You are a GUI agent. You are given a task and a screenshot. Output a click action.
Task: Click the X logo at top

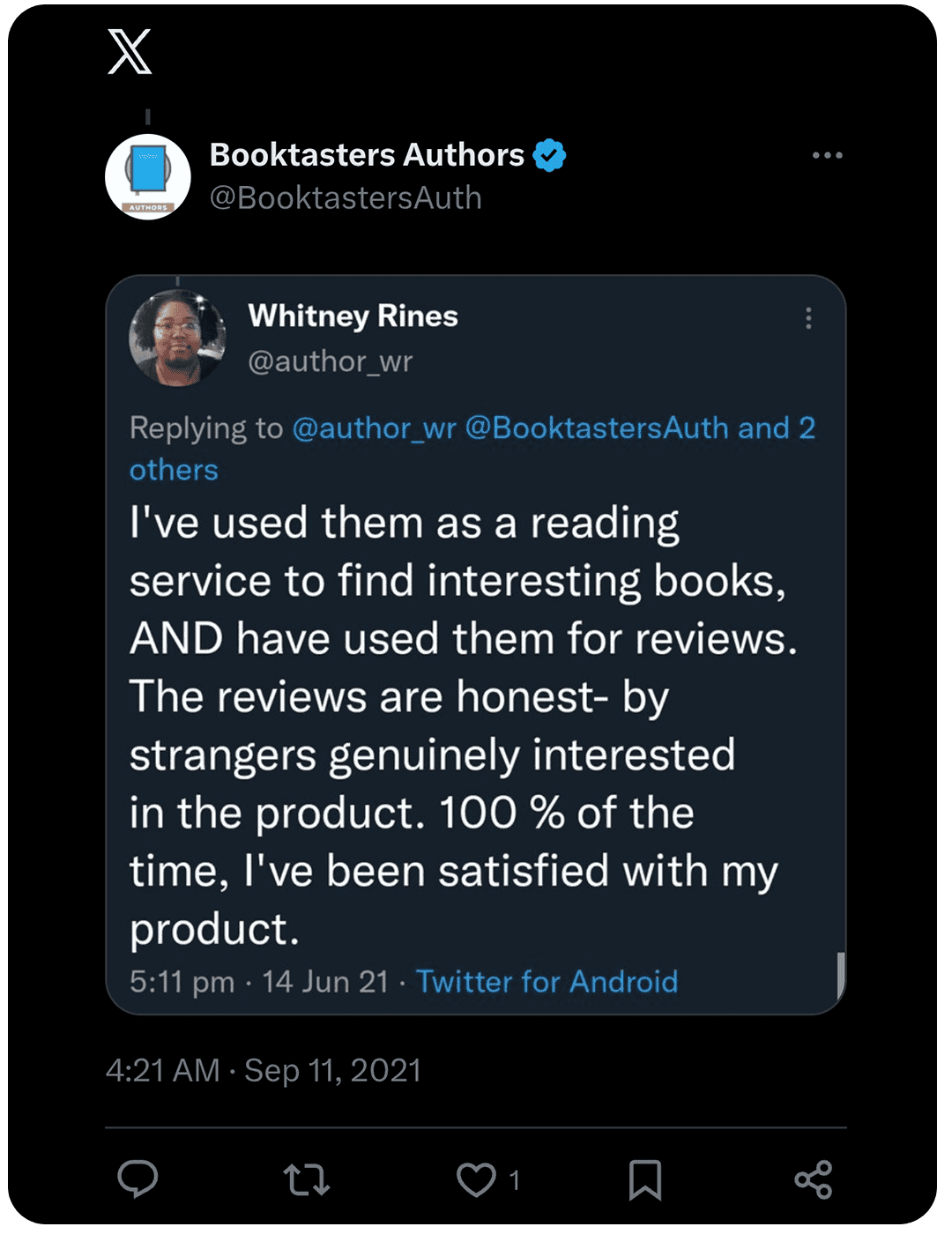click(x=130, y=52)
